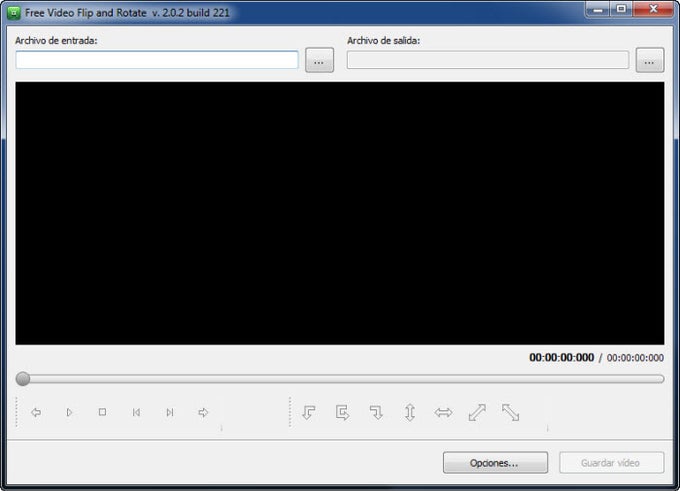
Task: Click the rotation toolbar drag handle
Action: point(290,412)
